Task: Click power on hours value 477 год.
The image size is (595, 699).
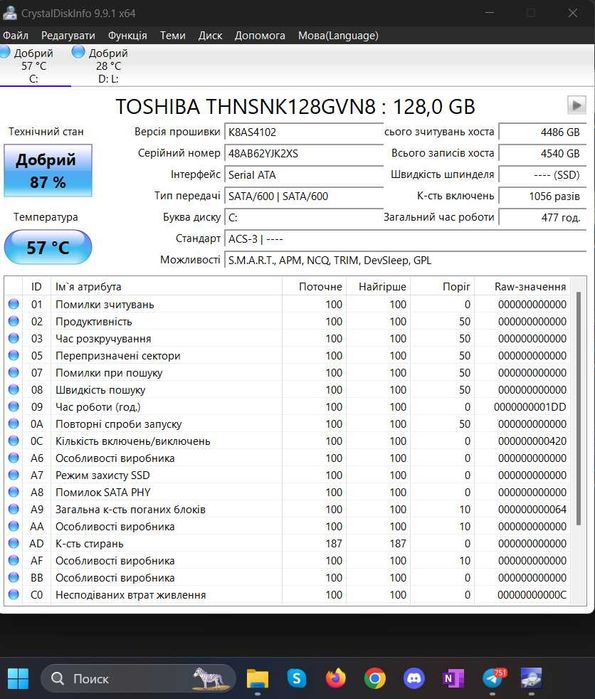Action: pyautogui.click(x=542, y=218)
